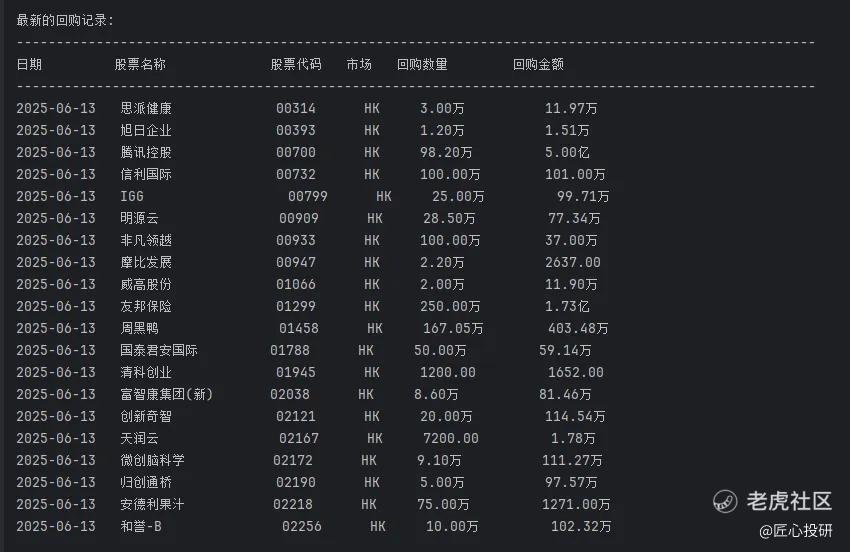Click the 回购数量 column header
Screen dimensions: 850x552
click(422, 65)
